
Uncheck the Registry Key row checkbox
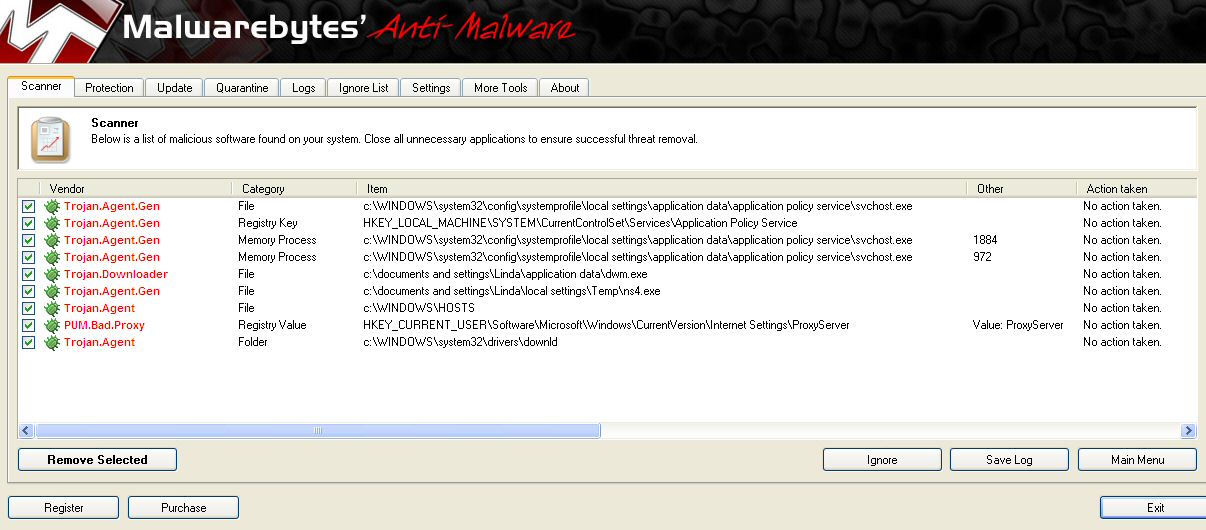tap(28, 223)
